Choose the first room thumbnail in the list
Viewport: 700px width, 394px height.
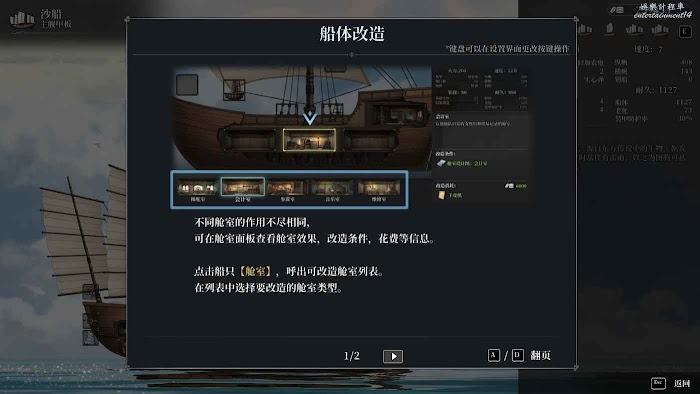198,187
